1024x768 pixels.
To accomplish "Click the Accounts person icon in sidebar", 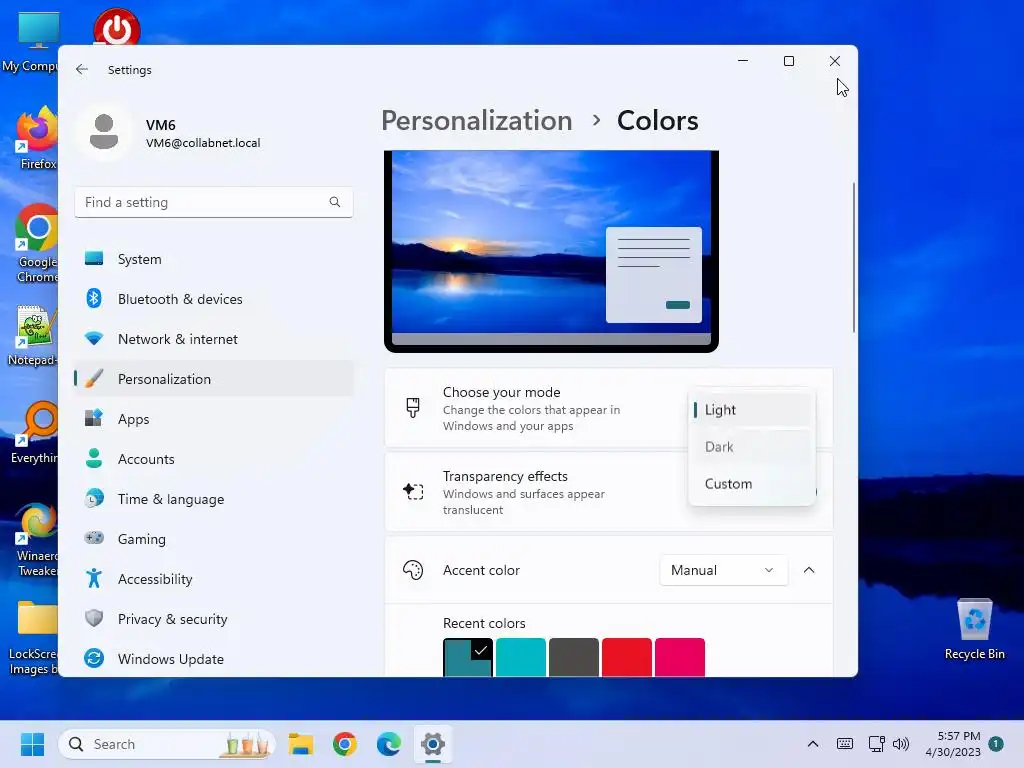I will click(x=94, y=458).
